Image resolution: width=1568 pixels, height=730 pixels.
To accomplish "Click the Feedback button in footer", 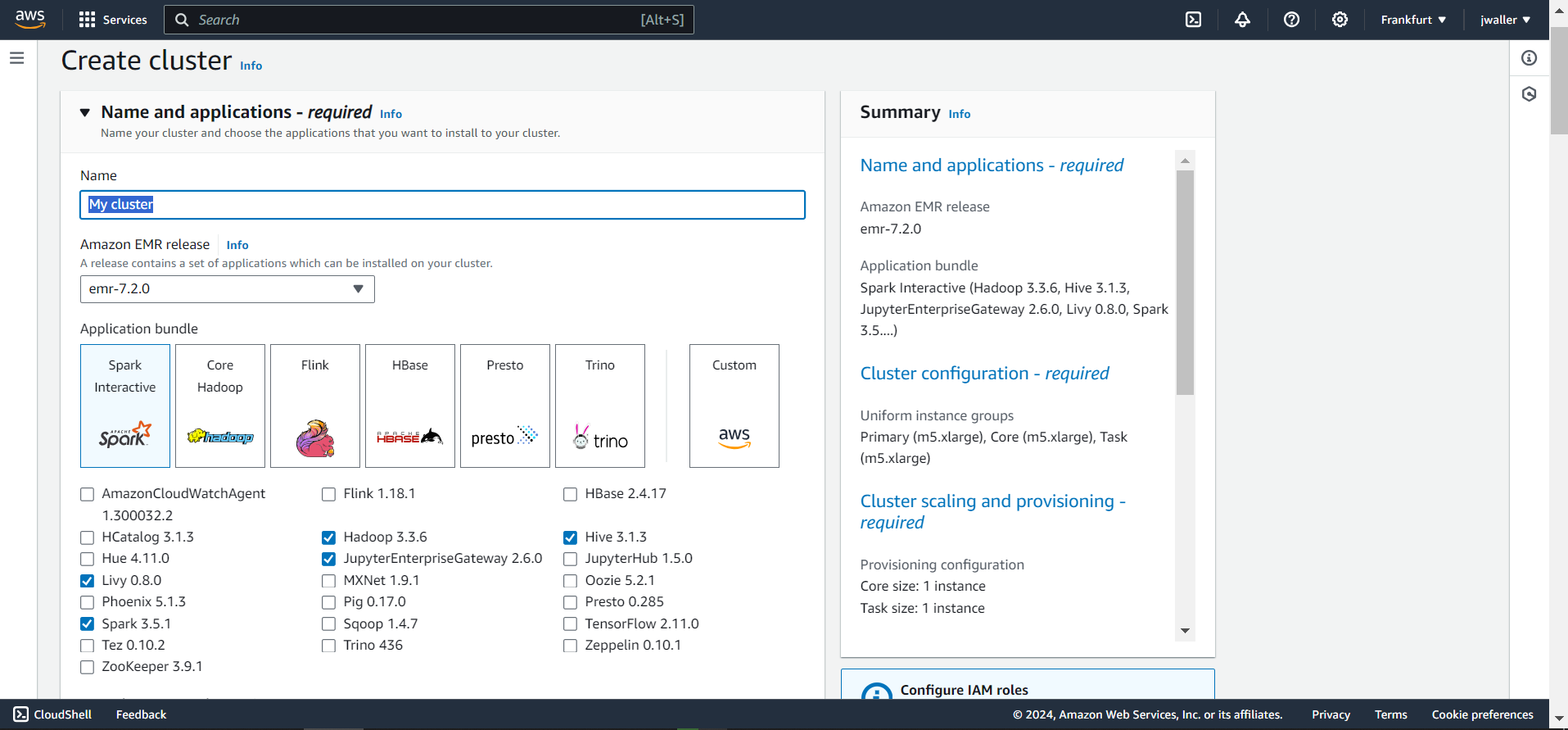I will [141, 714].
